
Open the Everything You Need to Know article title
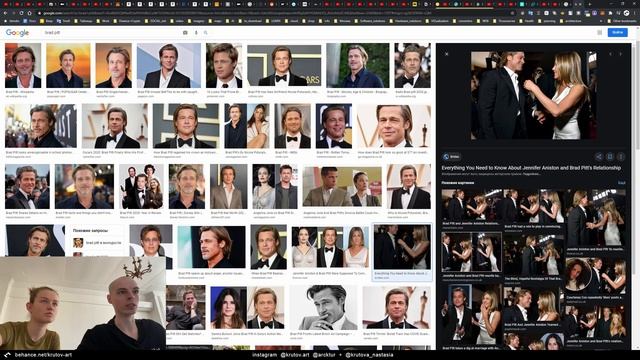531,168
